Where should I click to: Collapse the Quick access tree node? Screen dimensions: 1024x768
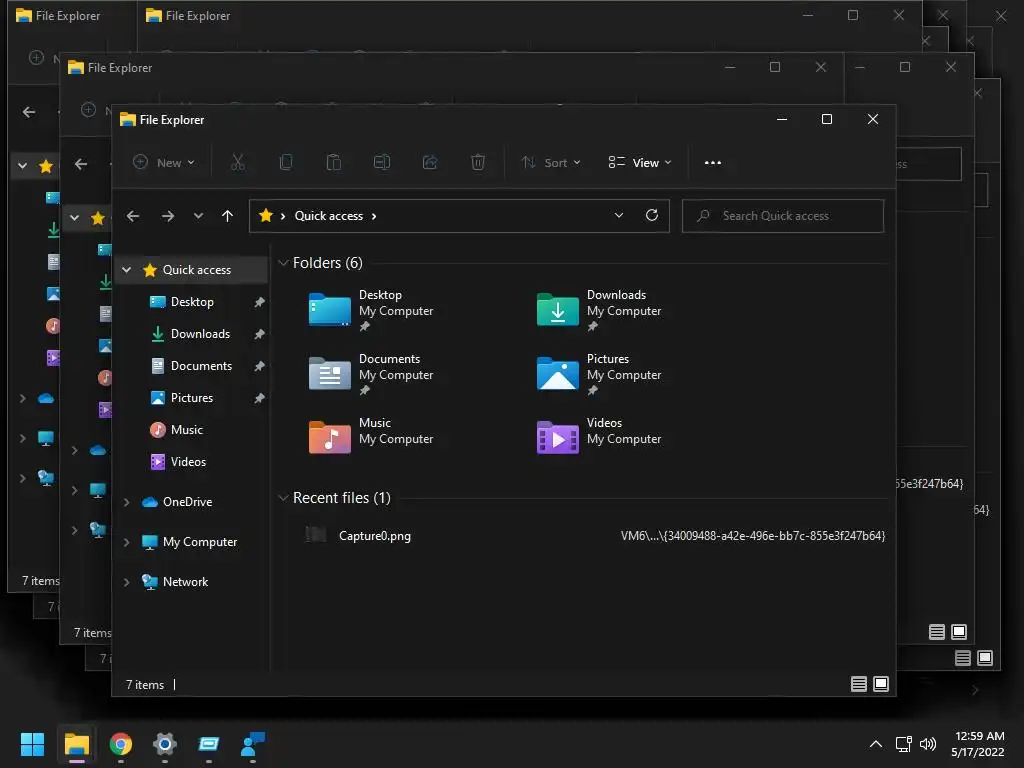(x=127, y=270)
